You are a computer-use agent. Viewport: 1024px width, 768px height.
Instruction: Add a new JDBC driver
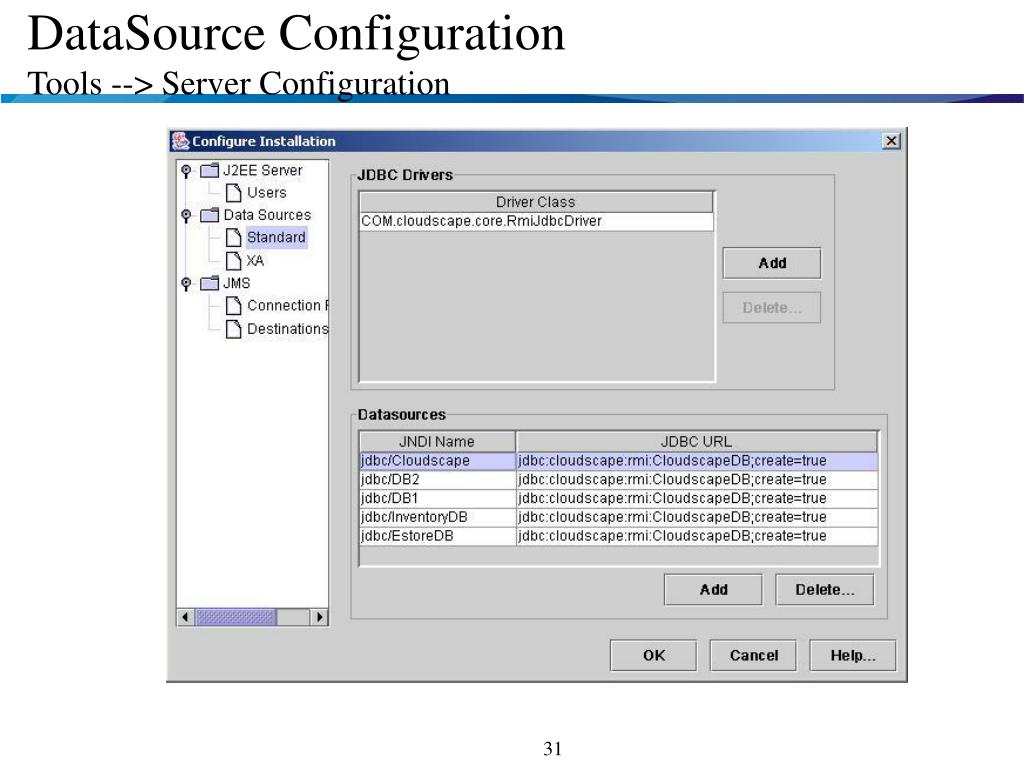(771, 263)
